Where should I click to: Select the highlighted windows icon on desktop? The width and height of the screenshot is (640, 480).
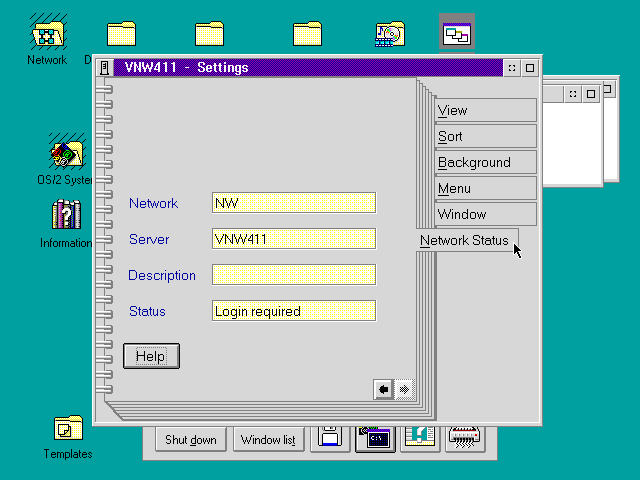[457, 34]
